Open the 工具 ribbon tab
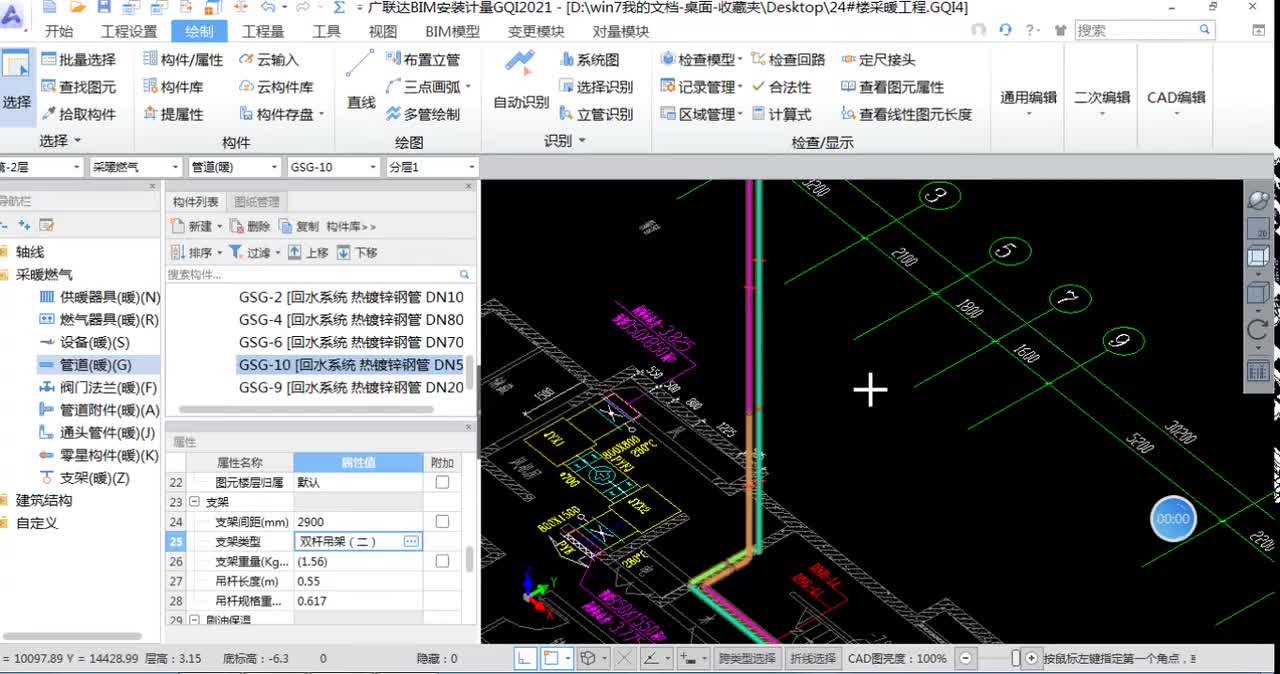This screenshot has height=674, width=1280. [326, 31]
